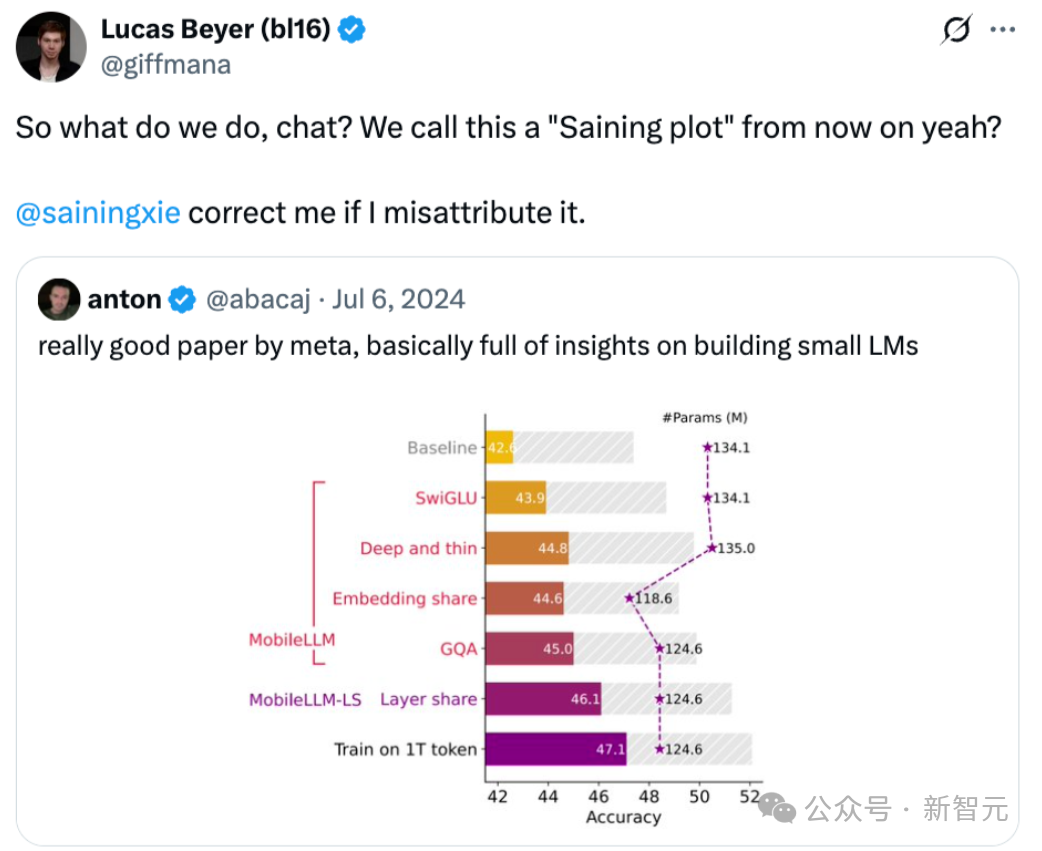Viewport: 1042px width, 851px height.
Task: Click the MobileLLM-LS label in chart
Action: tap(305, 700)
